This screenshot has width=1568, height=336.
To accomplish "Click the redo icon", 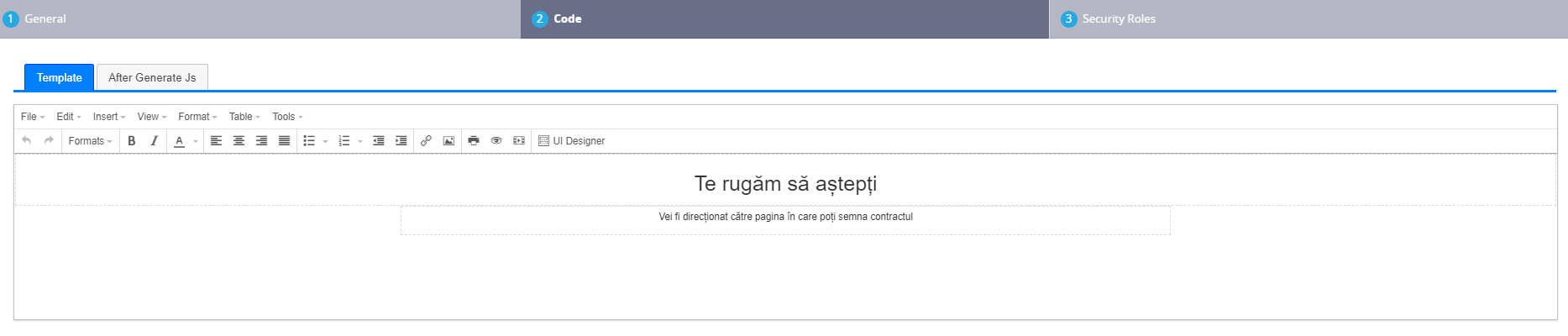I will (x=49, y=141).
